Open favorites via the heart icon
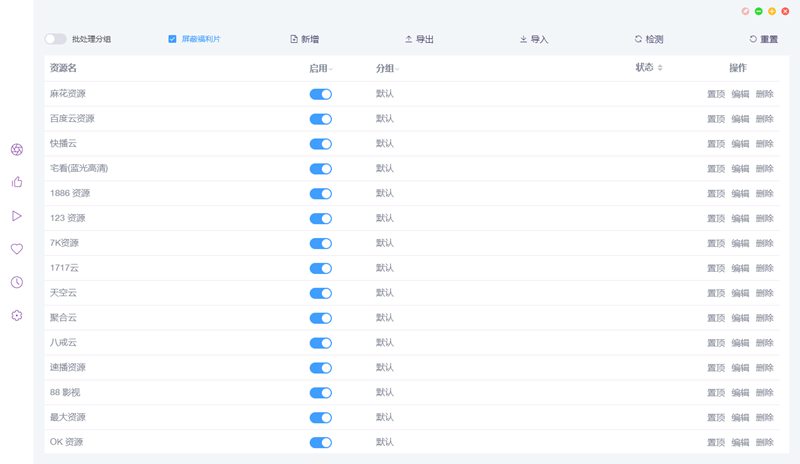The image size is (800, 464). (x=17, y=249)
